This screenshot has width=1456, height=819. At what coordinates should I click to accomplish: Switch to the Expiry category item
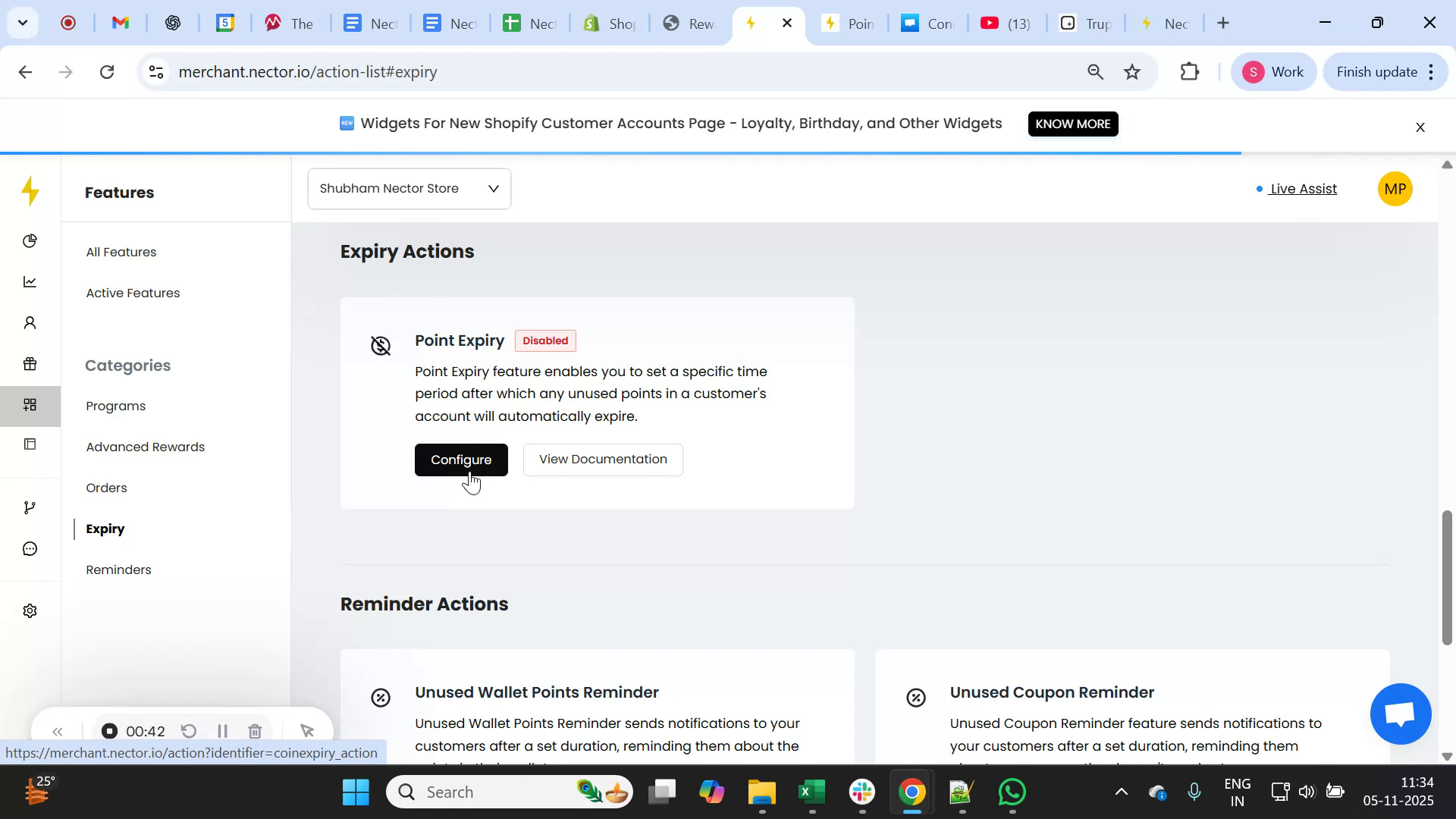coord(105,529)
